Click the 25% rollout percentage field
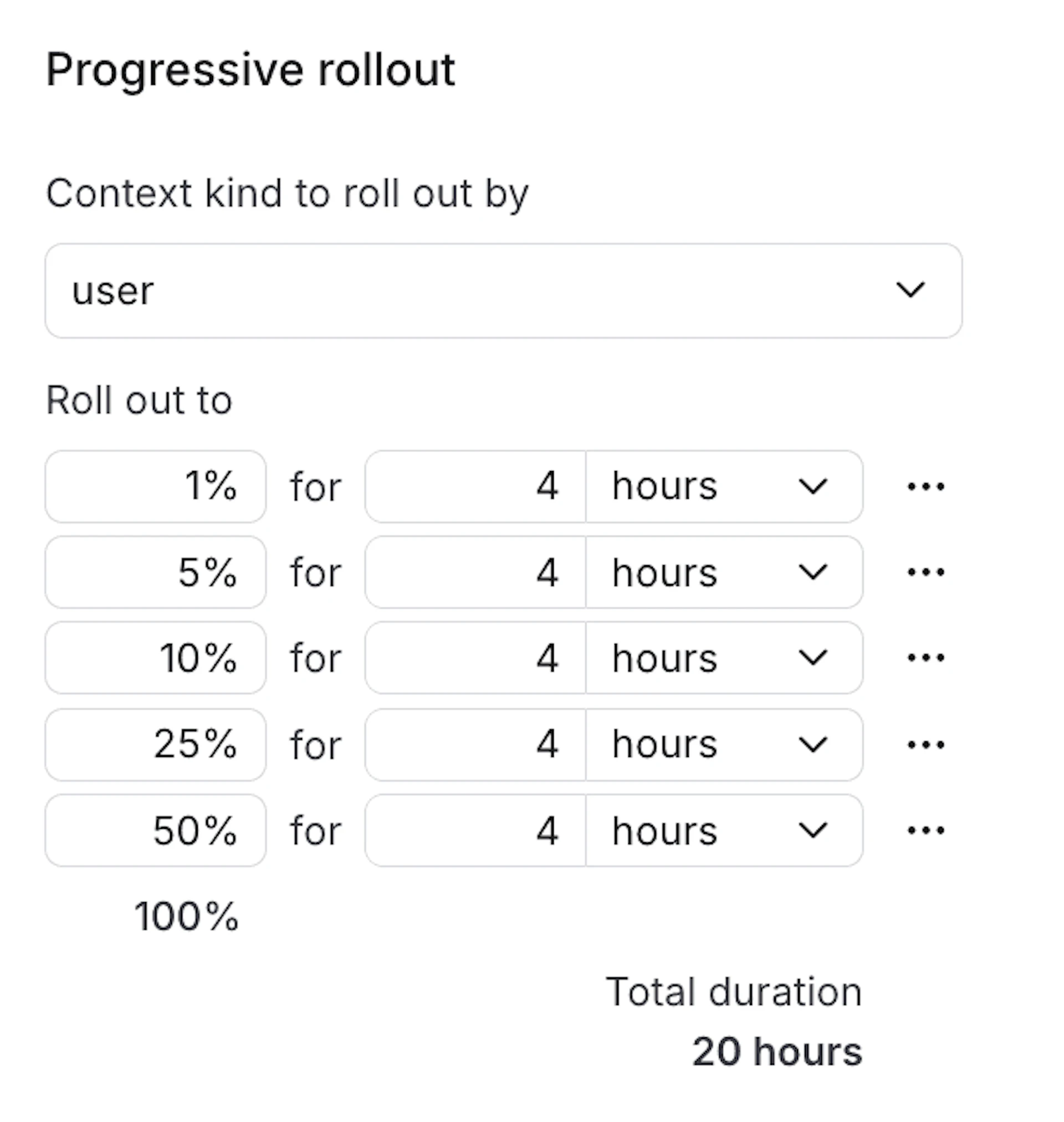The height and width of the screenshot is (1122, 1064). click(155, 745)
